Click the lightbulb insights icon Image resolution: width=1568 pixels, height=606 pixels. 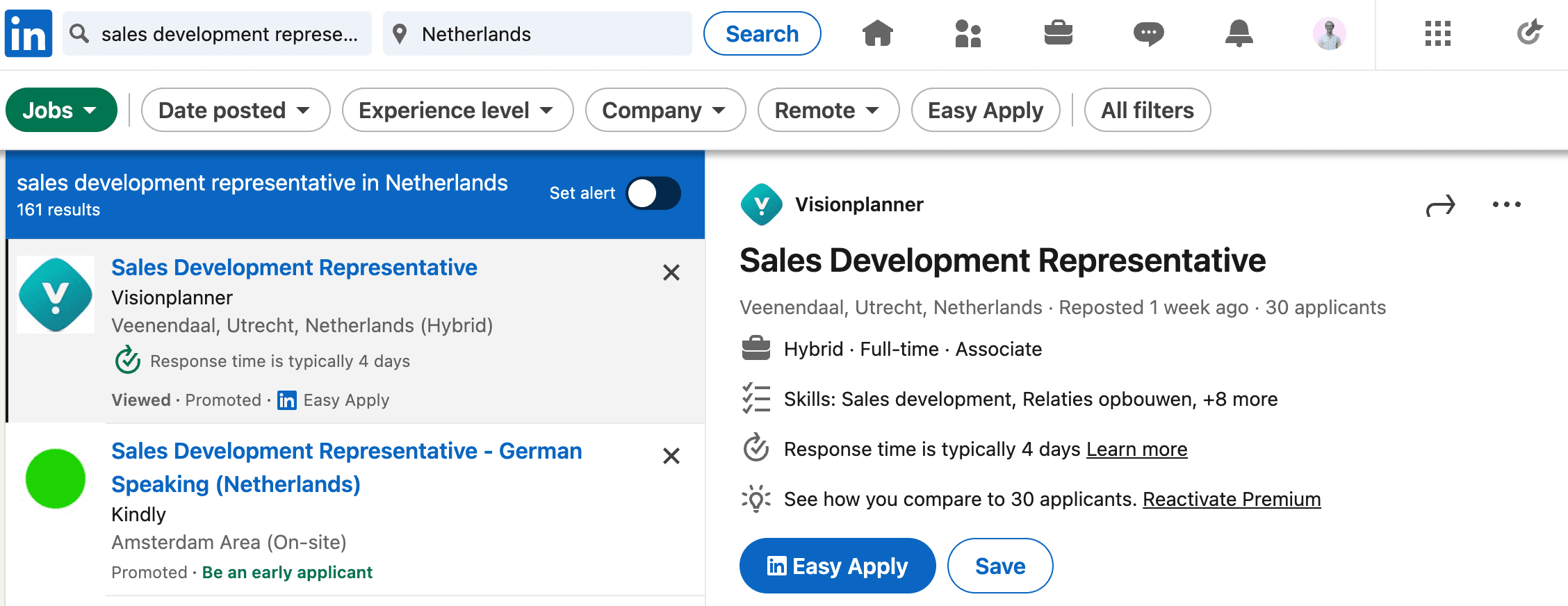[756, 499]
